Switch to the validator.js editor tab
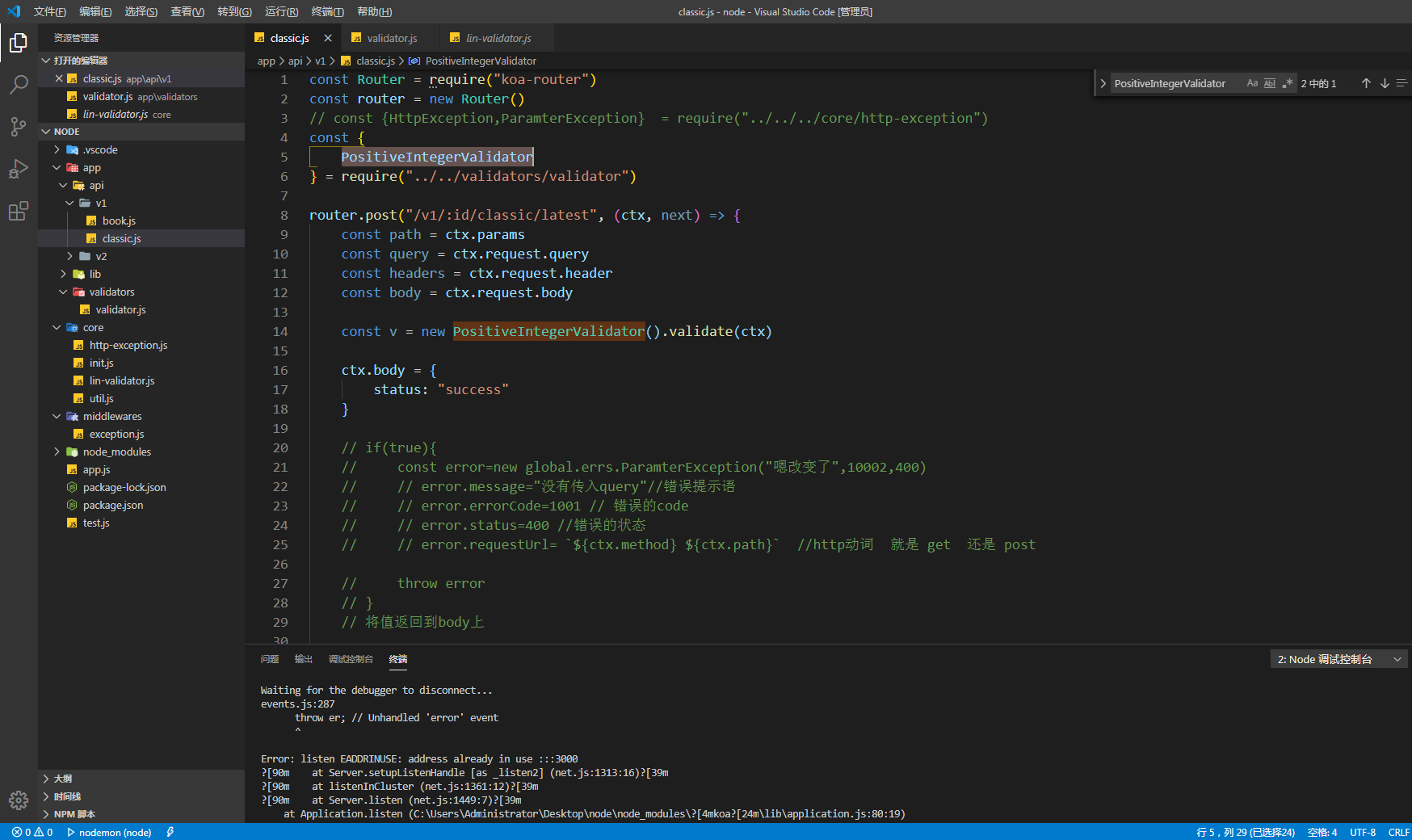The image size is (1412, 840). pyautogui.click(x=391, y=38)
